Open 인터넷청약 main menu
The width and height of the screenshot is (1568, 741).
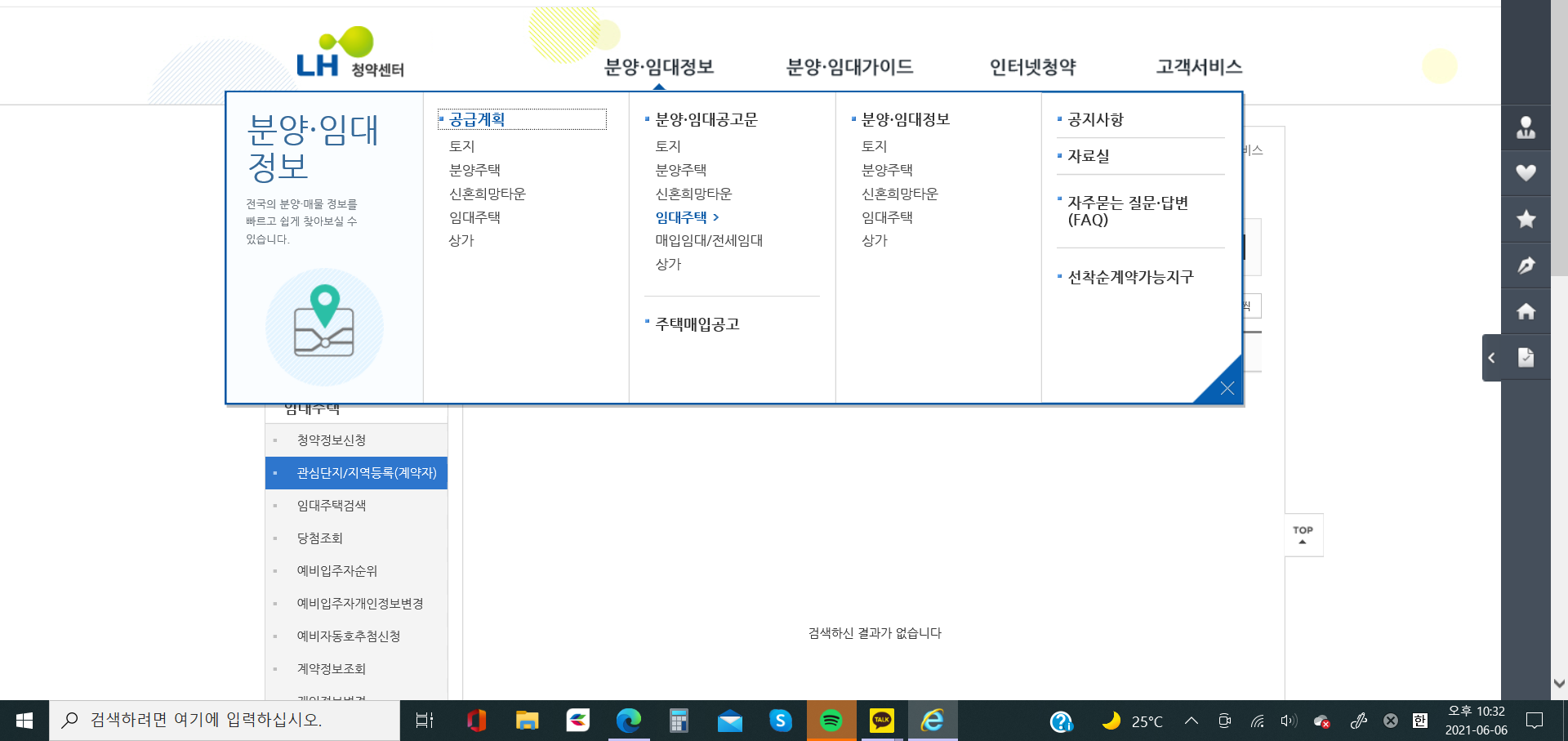tap(1033, 67)
